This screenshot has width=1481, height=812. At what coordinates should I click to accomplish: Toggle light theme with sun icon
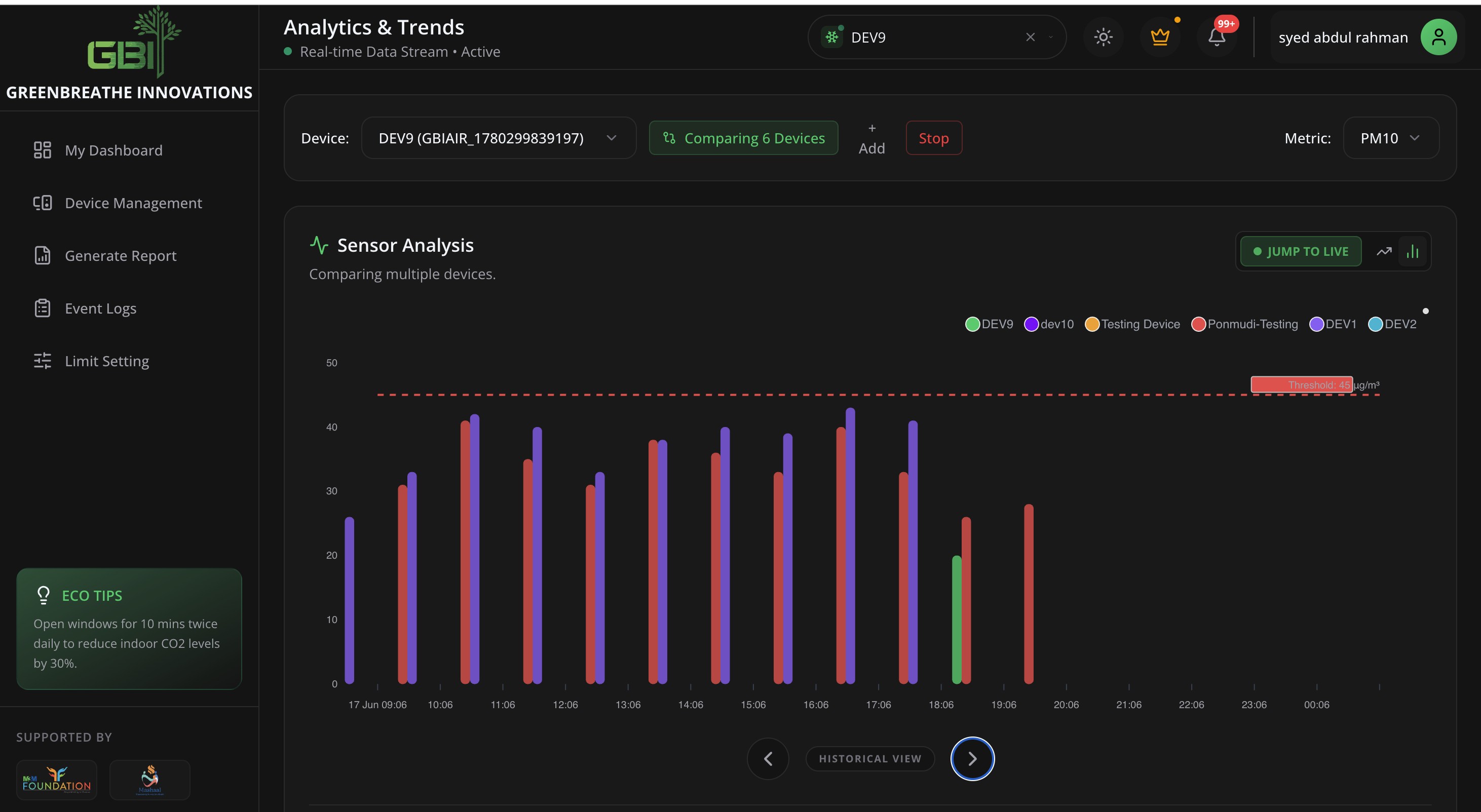[1103, 37]
